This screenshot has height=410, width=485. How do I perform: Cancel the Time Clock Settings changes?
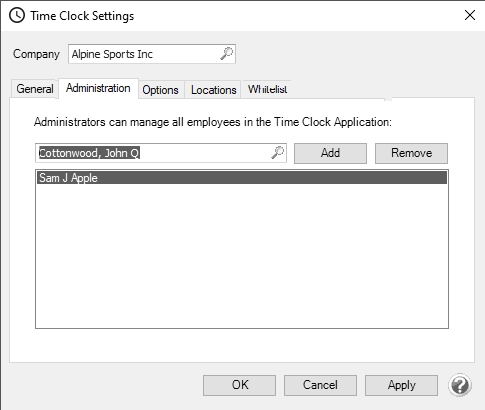tap(320, 385)
